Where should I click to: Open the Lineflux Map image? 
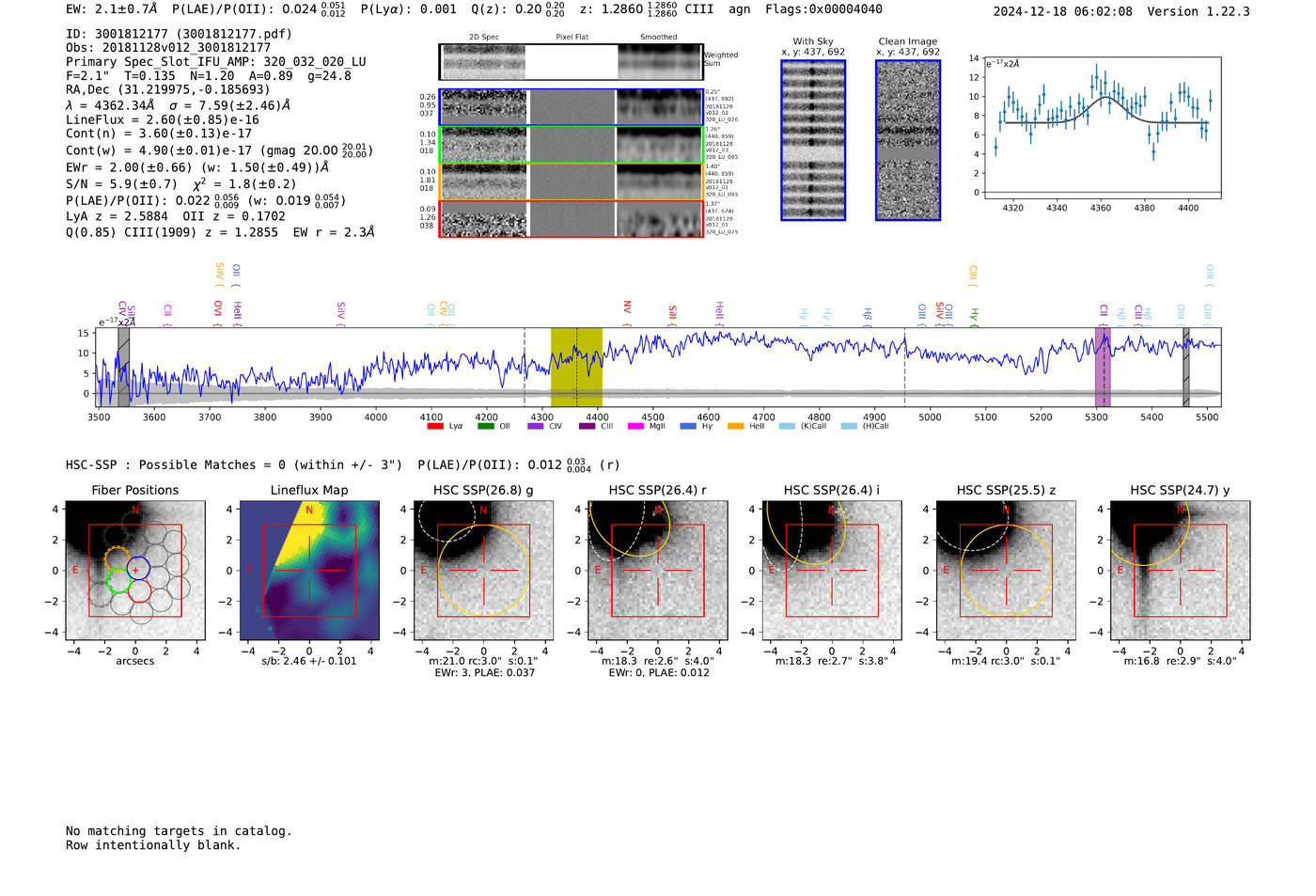pyautogui.click(x=309, y=571)
